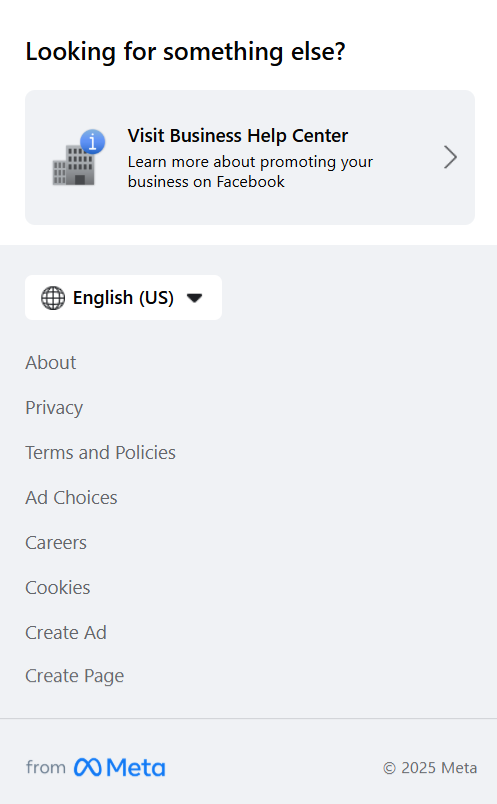497x804 pixels.
Task: Click 'Learn more about promoting your business' text
Action: (x=250, y=172)
